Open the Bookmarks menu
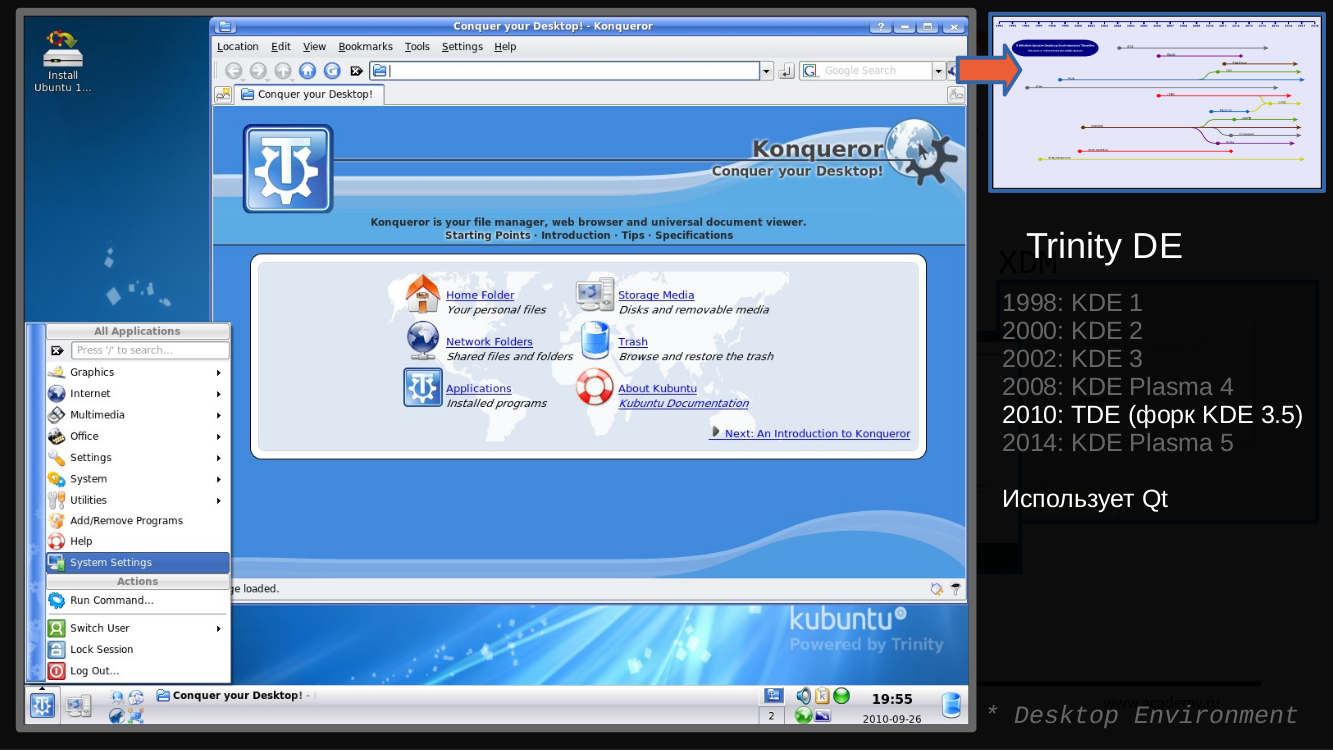This screenshot has width=1333, height=750. [x=366, y=46]
